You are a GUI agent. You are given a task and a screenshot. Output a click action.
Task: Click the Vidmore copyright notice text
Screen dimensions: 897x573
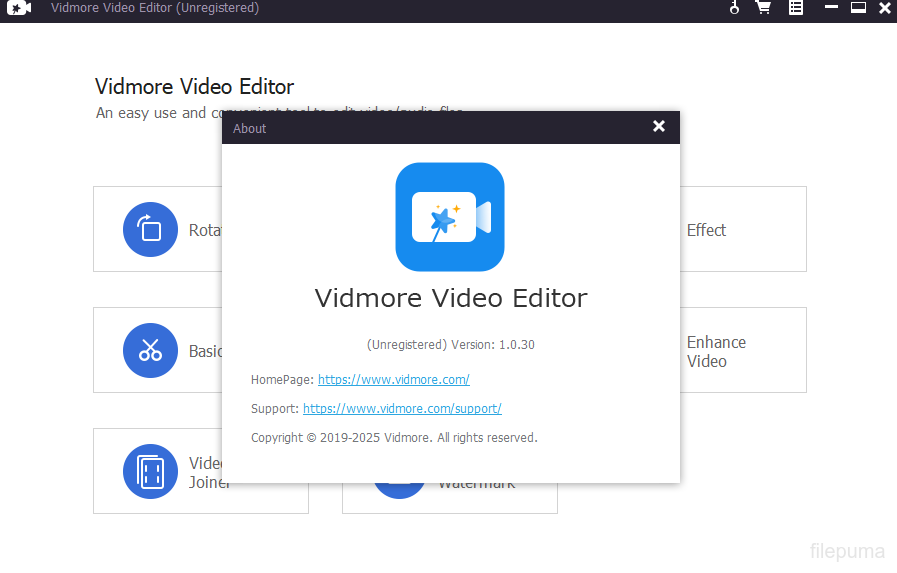[x=394, y=438]
